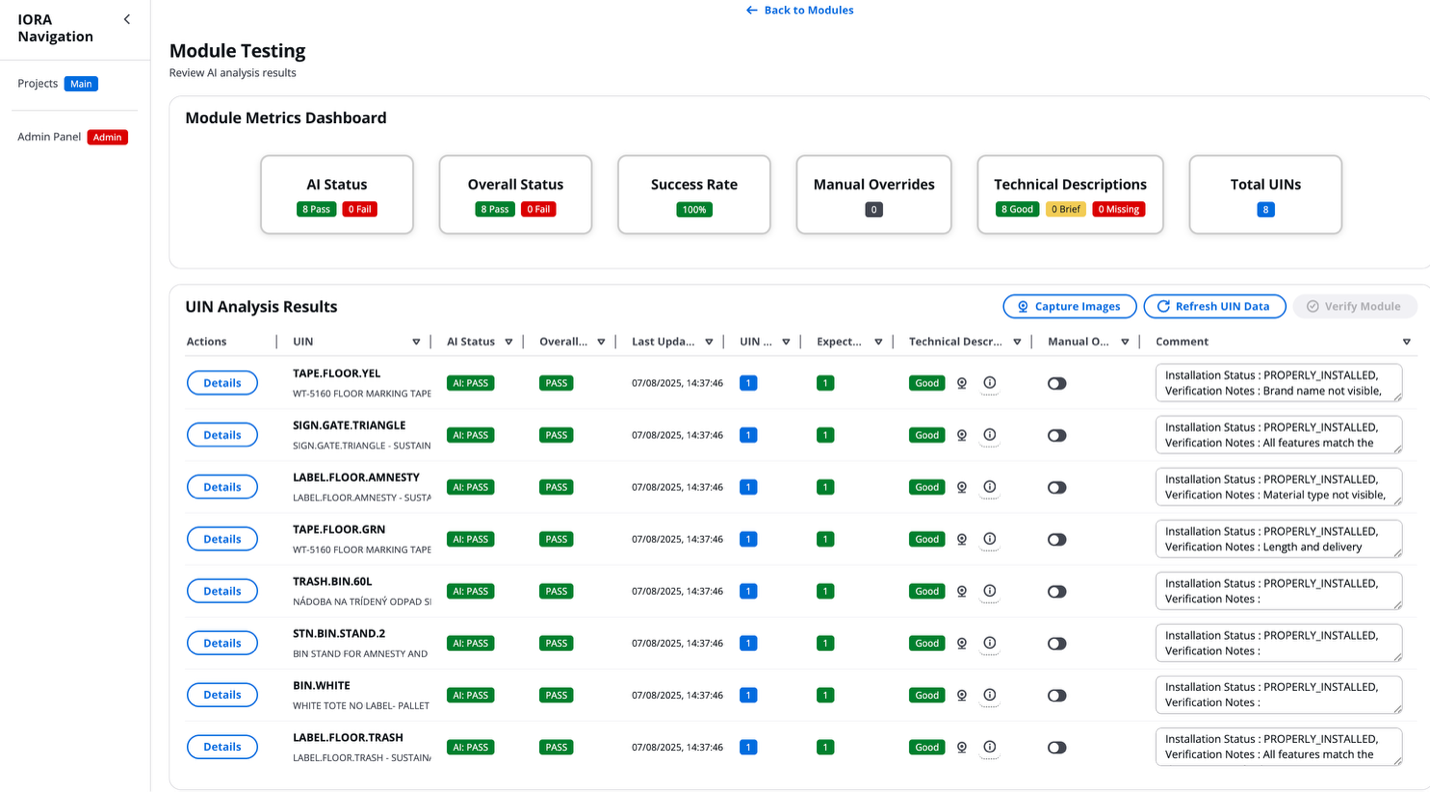Expand the Comment column dropdown

(x=1407, y=341)
